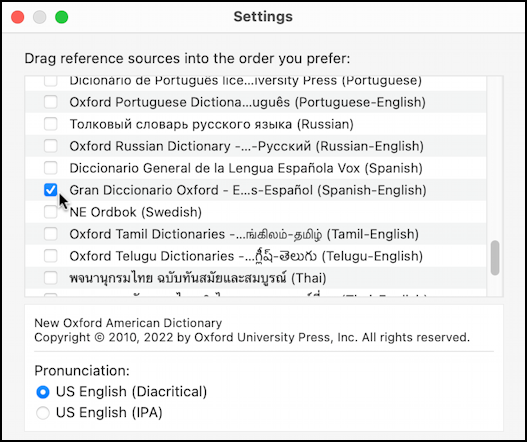Select the 'Gran Diccionario Oxford' row label
The width and height of the screenshot is (527, 442).
pyautogui.click(x=248, y=190)
